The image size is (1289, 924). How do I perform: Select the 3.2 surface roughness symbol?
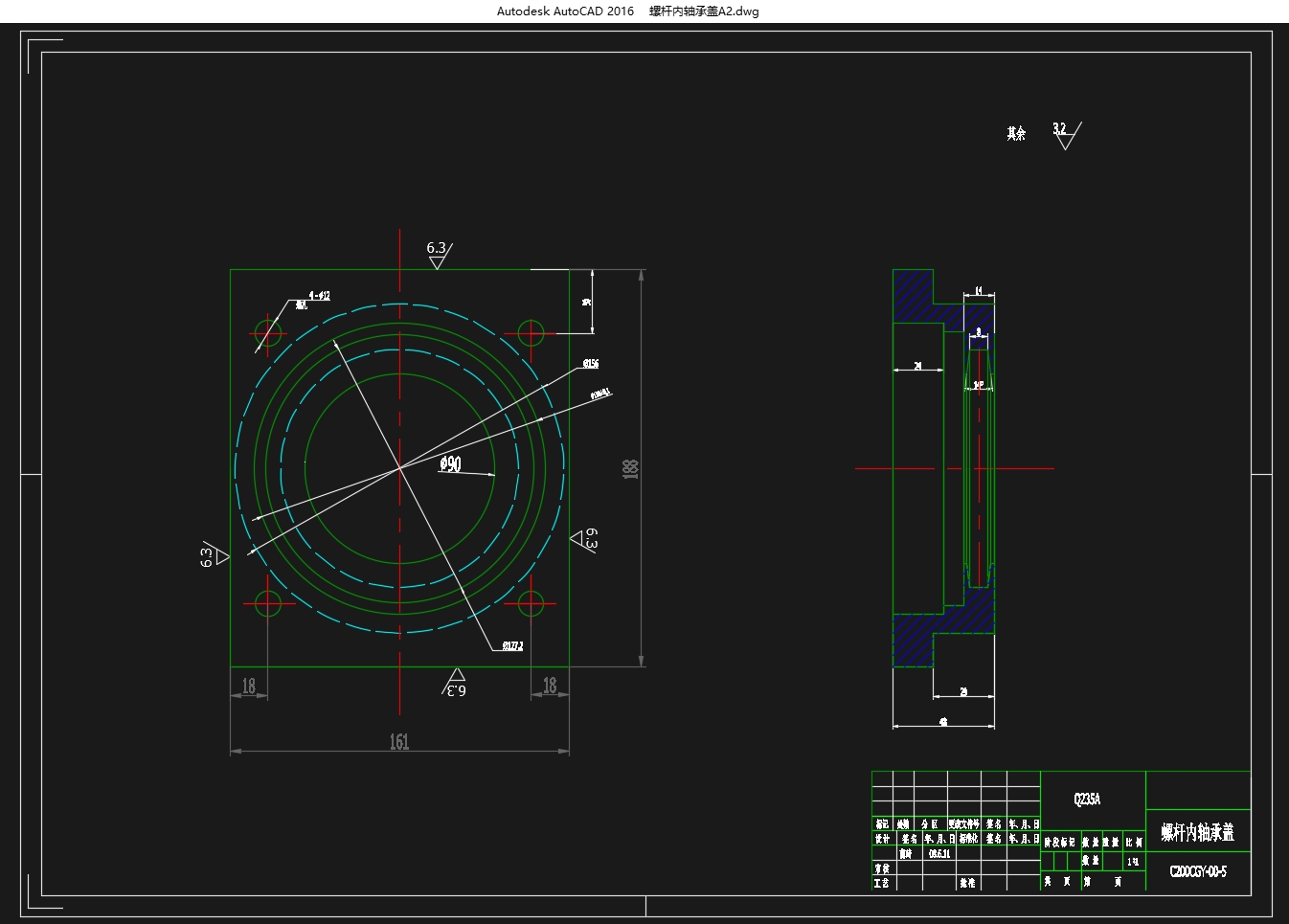tap(1066, 135)
